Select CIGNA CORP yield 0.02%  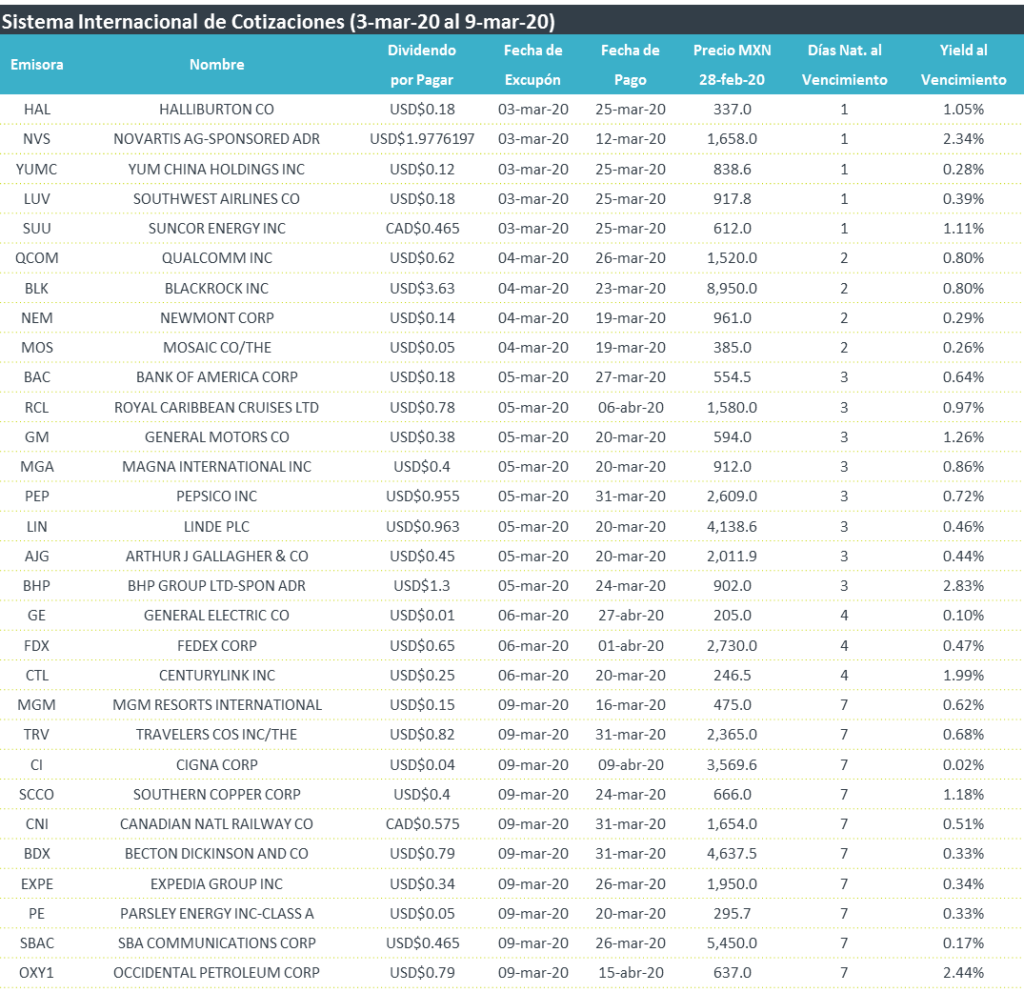(x=963, y=764)
